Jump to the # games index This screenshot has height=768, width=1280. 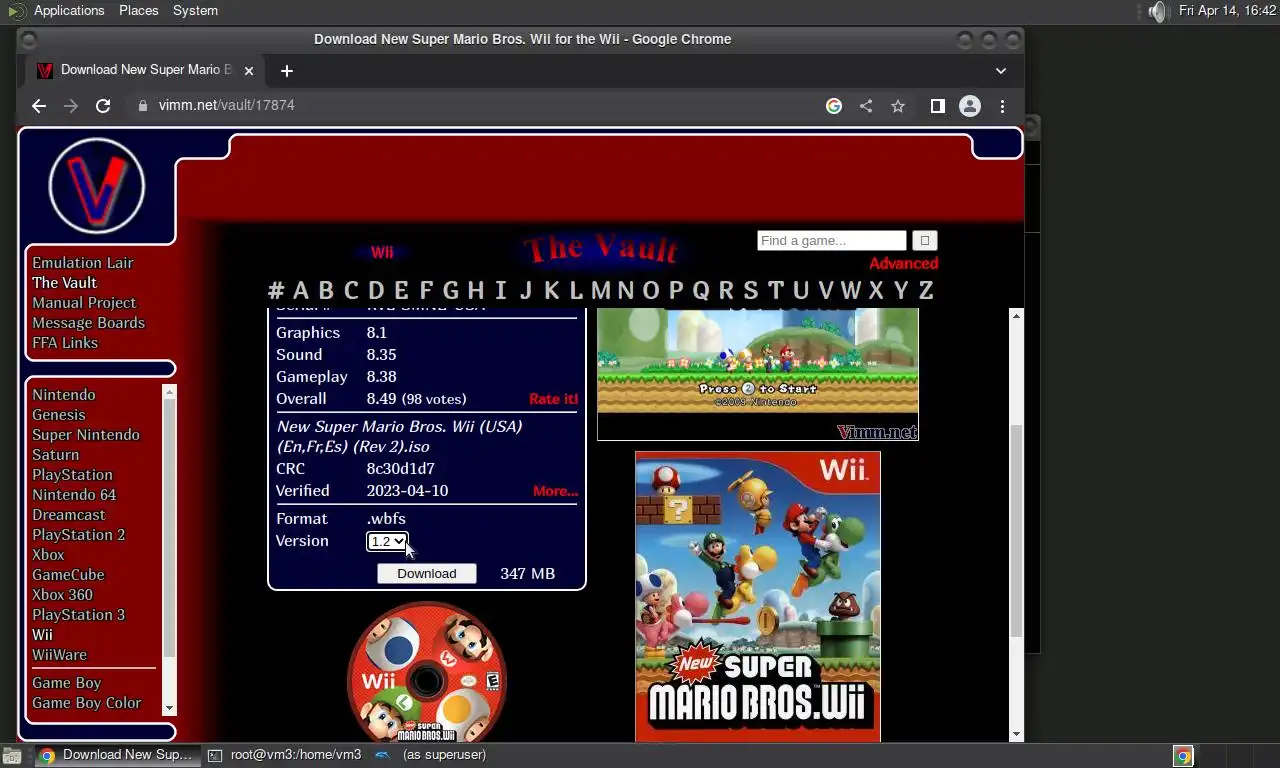(x=276, y=290)
